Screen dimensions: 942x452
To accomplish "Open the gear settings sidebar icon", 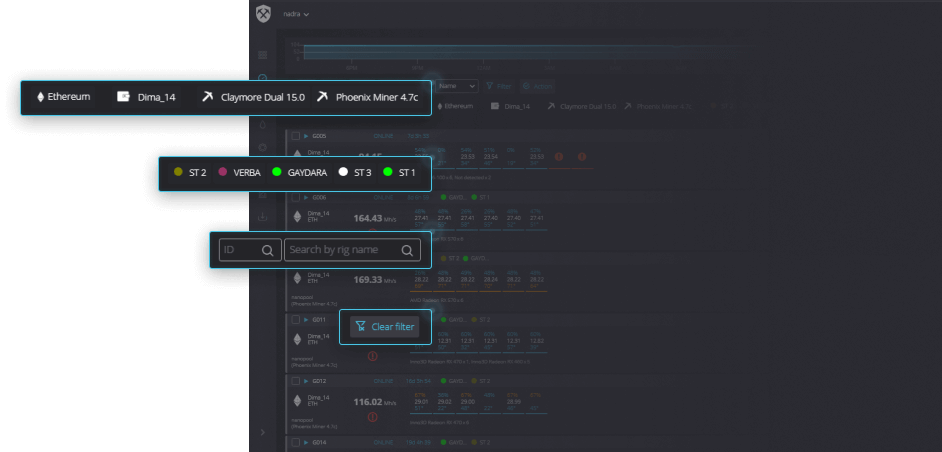I will [x=263, y=148].
